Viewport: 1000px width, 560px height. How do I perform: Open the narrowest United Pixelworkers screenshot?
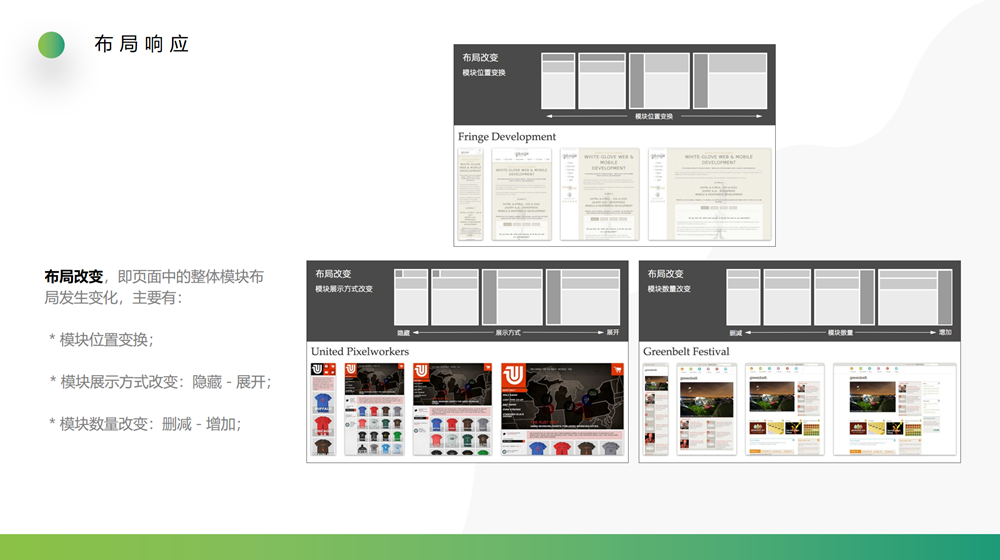click(324, 409)
